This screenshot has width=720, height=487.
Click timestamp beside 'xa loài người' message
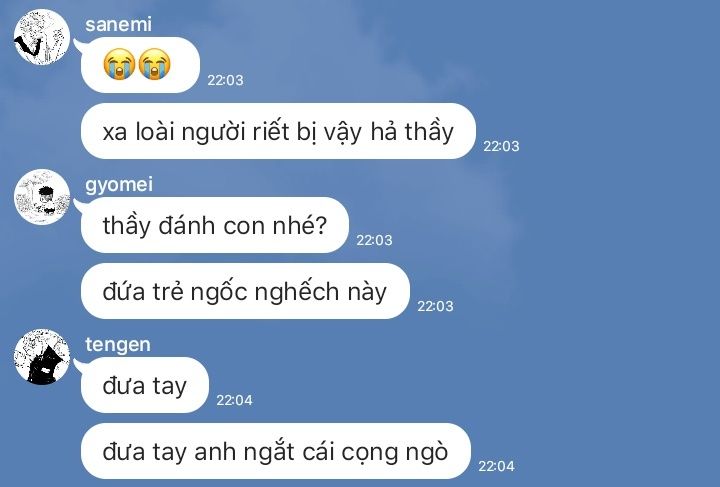tap(501, 146)
